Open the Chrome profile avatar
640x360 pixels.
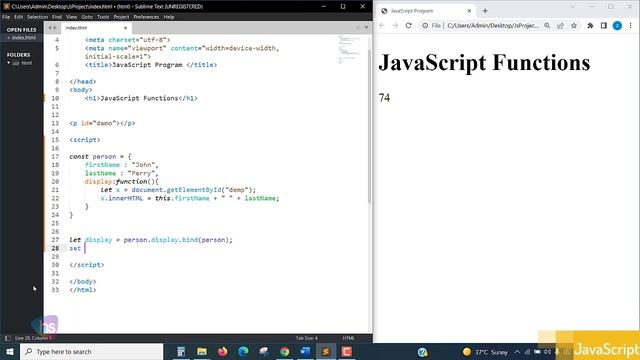click(617, 25)
